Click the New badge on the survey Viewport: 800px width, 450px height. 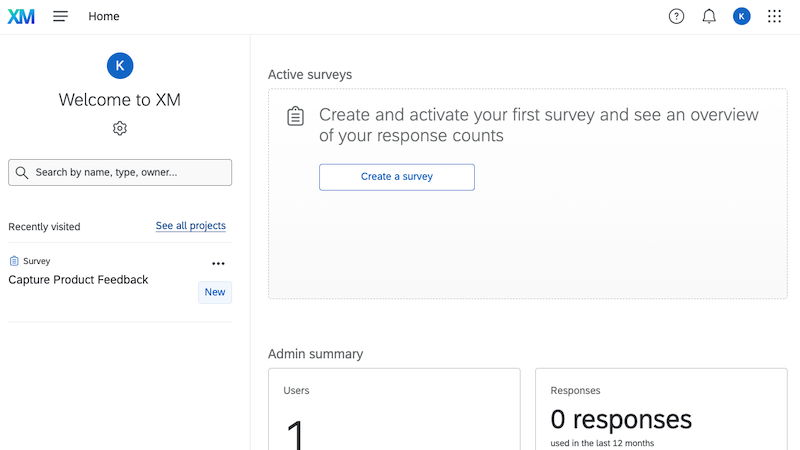[215, 292]
